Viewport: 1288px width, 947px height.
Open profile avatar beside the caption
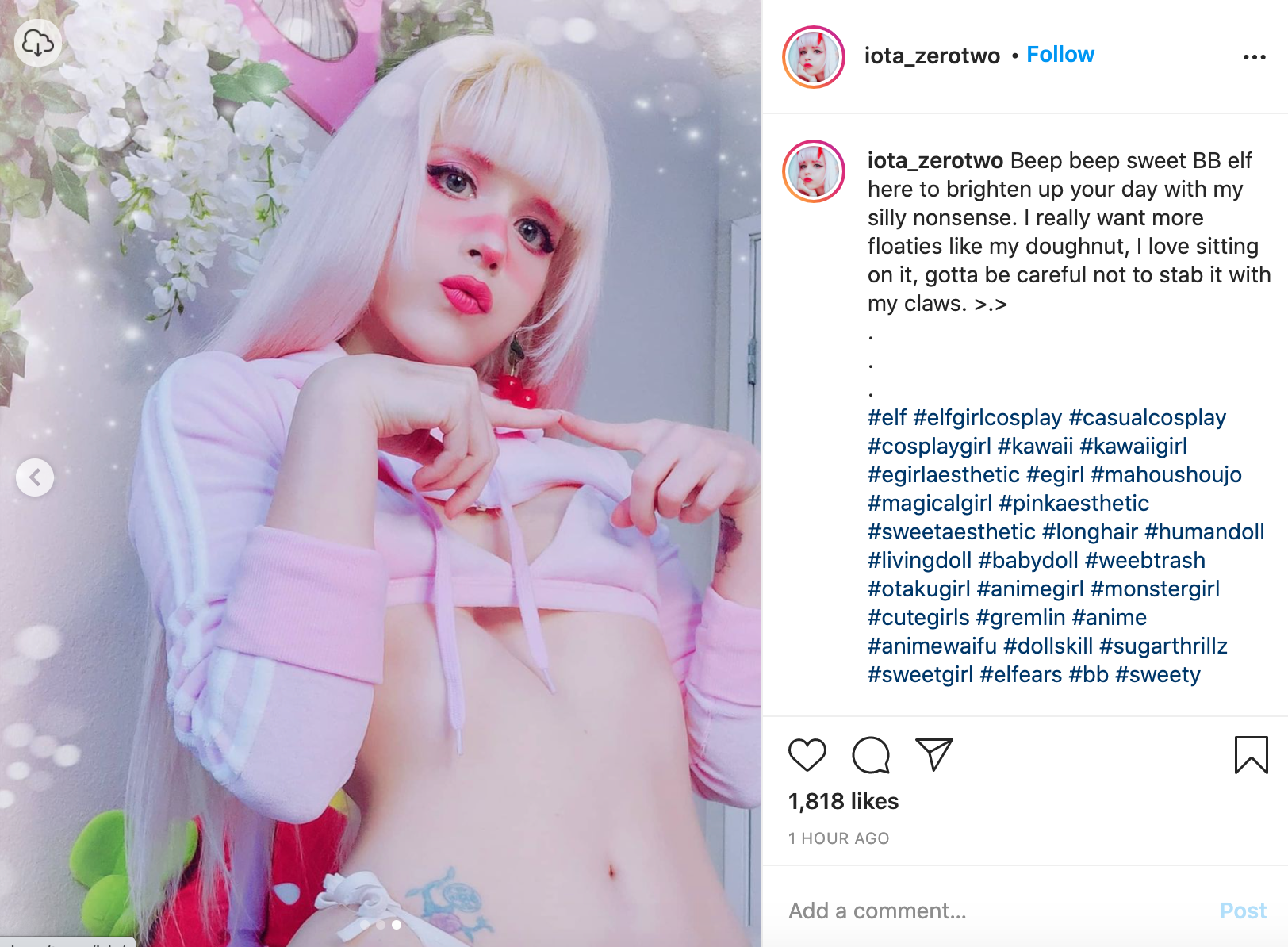tap(814, 171)
